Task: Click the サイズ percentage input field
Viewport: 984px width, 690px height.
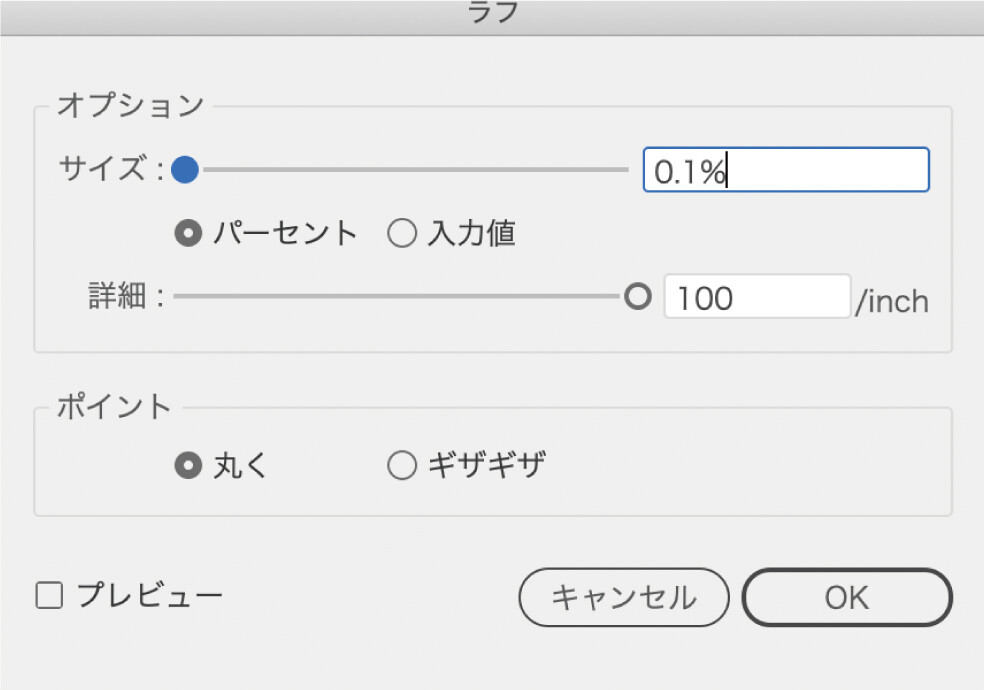Action: click(x=785, y=171)
